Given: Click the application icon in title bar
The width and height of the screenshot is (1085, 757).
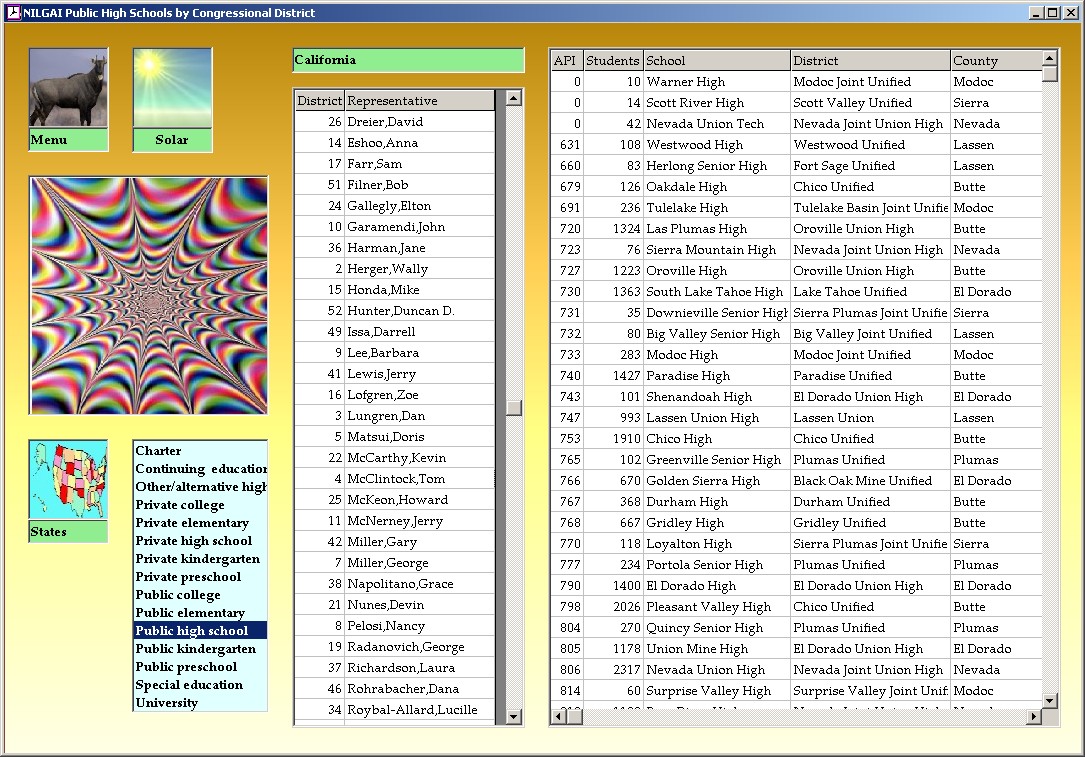Looking at the screenshot, I should pos(13,13).
